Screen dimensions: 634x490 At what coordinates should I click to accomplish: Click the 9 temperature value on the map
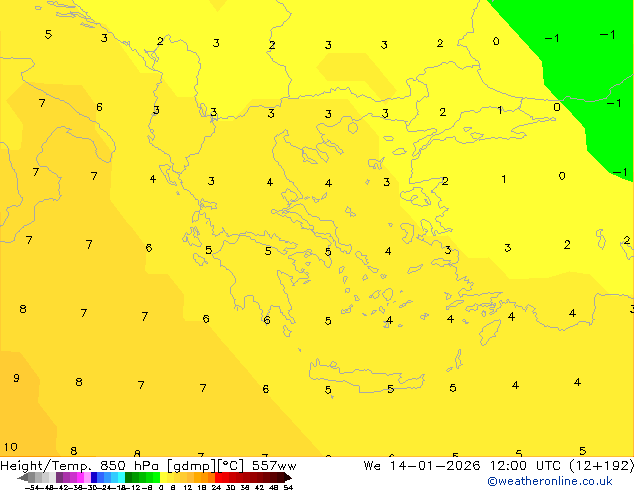(x=16, y=378)
